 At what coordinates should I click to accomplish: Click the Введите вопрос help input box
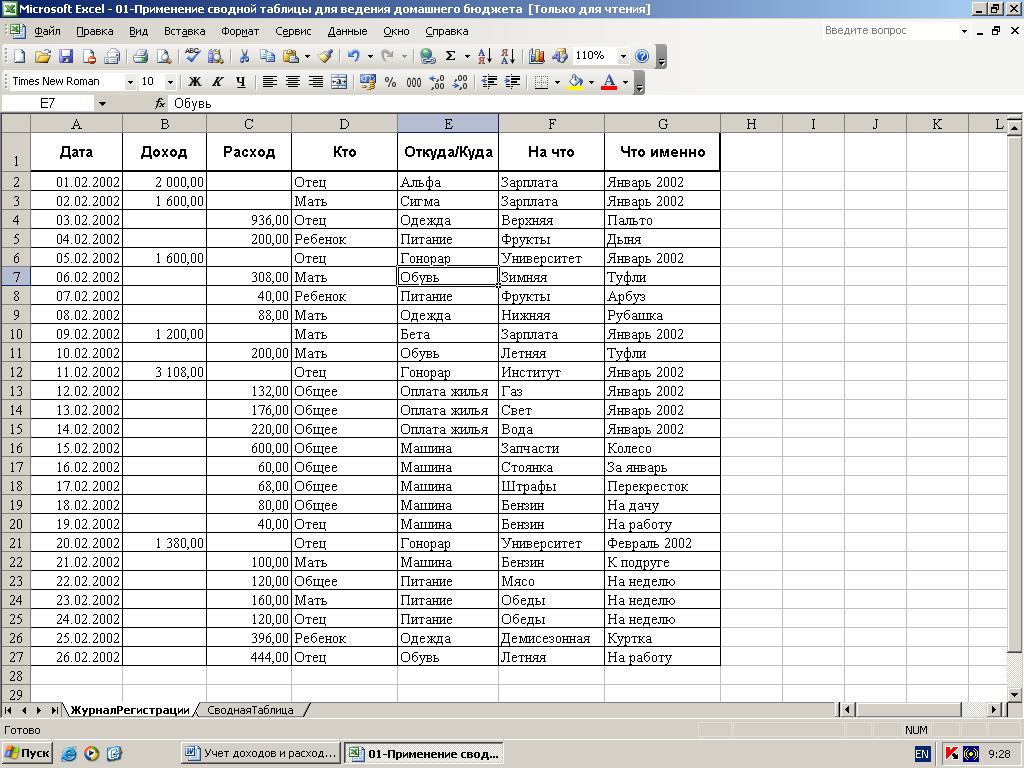pyautogui.click(x=889, y=31)
